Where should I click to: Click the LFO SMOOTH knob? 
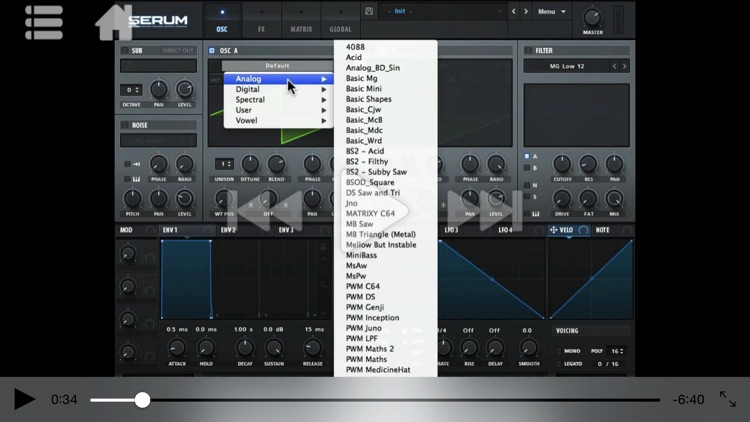(x=529, y=348)
